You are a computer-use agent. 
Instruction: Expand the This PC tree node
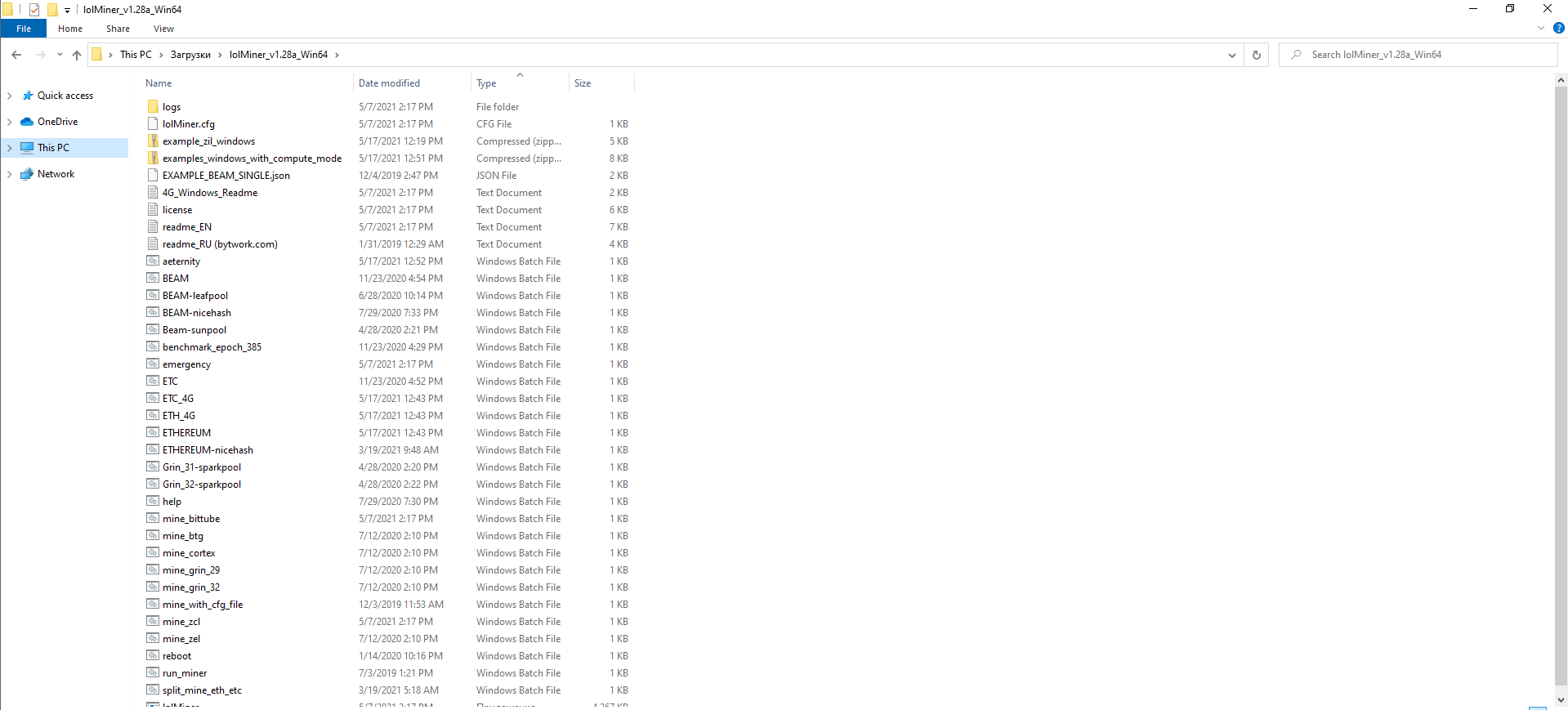[x=9, y=148]
